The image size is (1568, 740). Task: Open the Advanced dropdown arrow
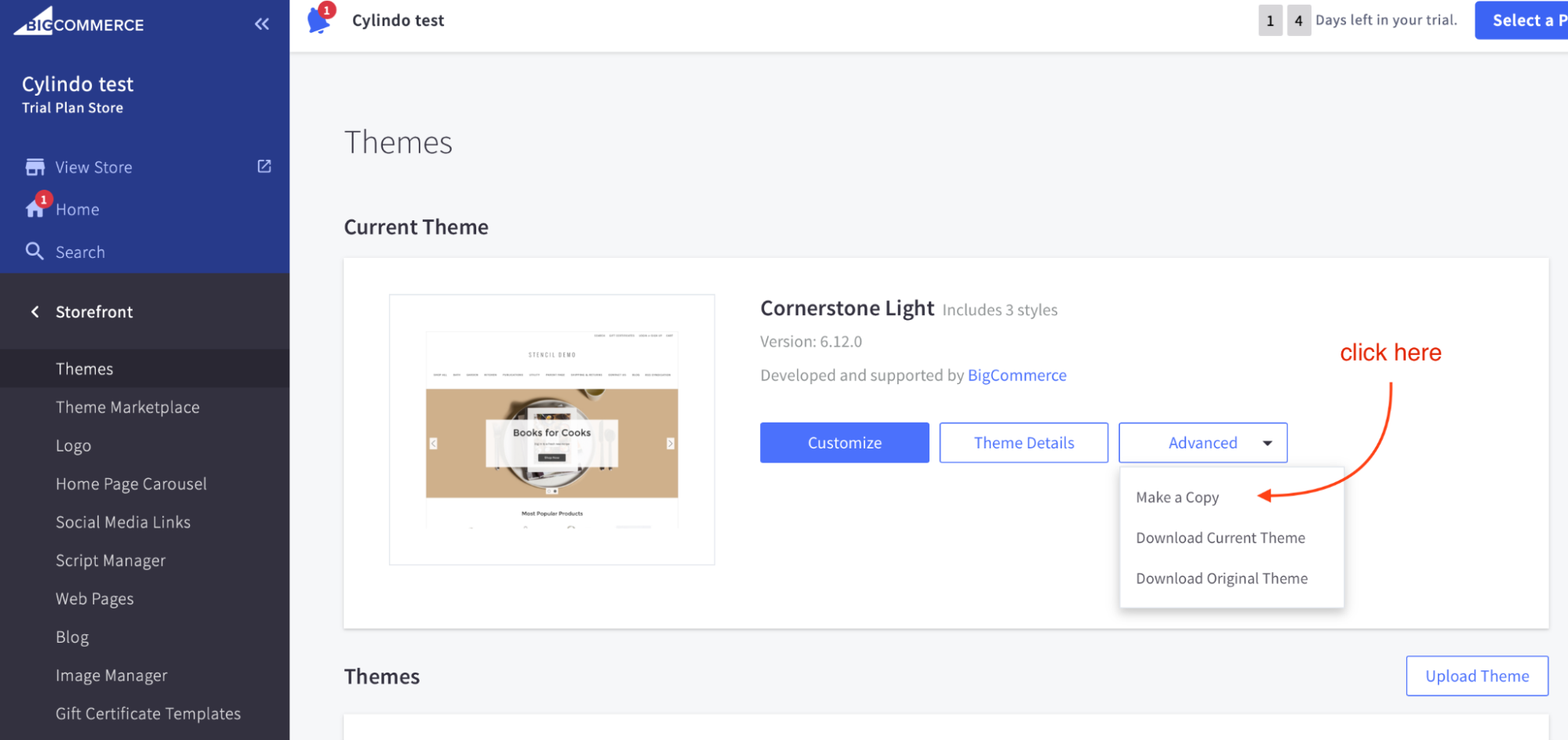[1268, 443]
